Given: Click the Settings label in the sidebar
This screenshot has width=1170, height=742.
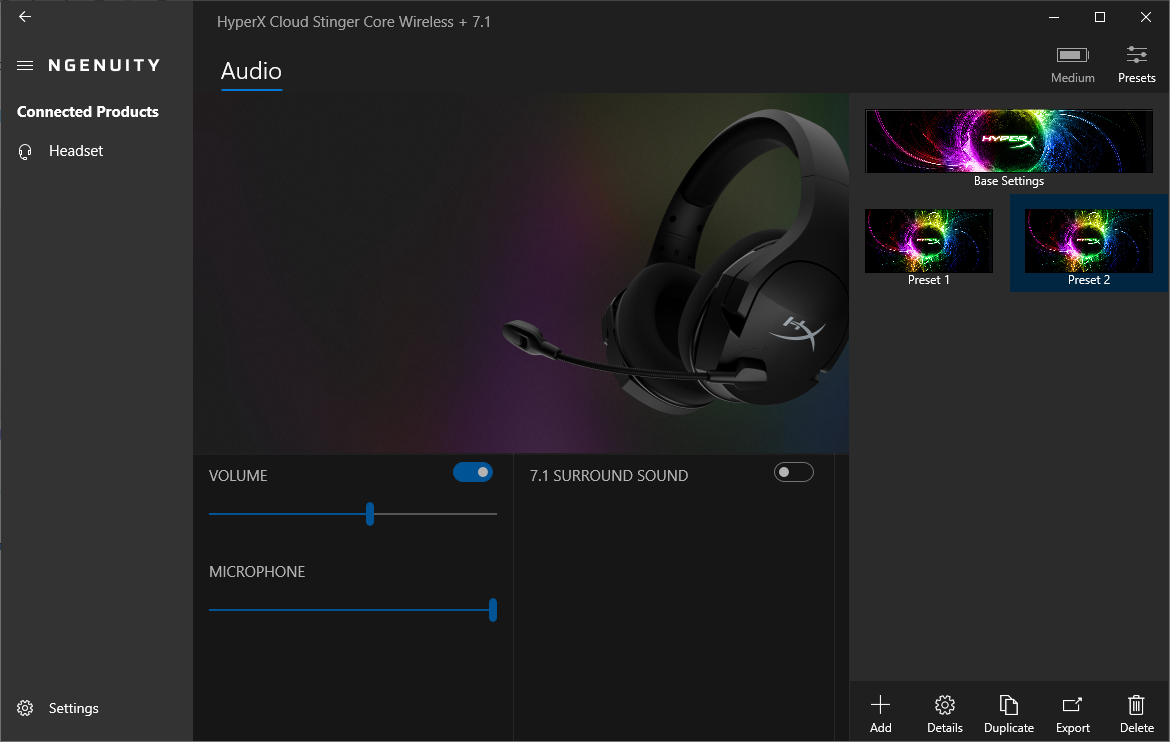Looking at the screenshot, I should [x=73, y=708].
